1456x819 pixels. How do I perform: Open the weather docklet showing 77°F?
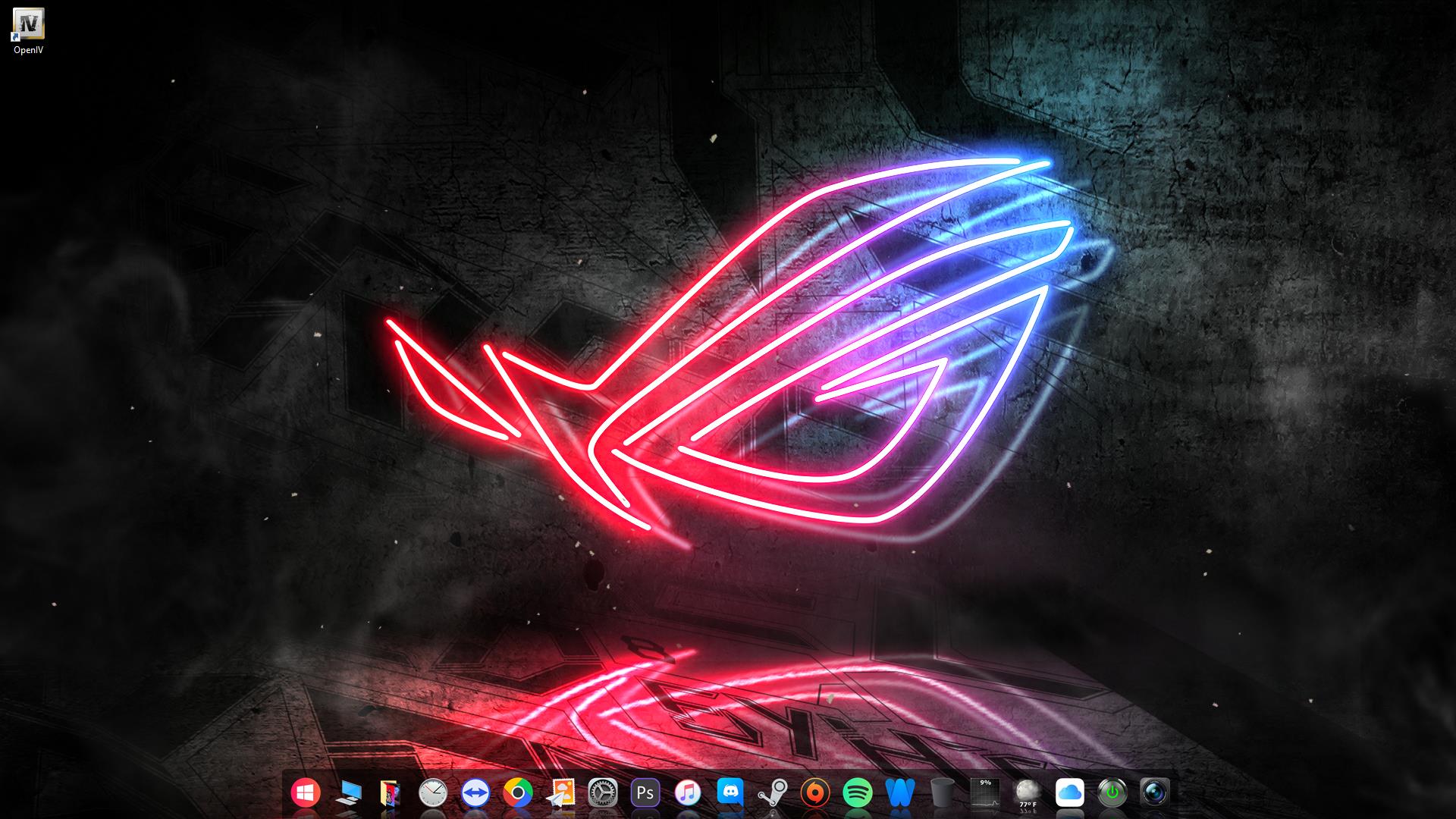(1028, 793)
